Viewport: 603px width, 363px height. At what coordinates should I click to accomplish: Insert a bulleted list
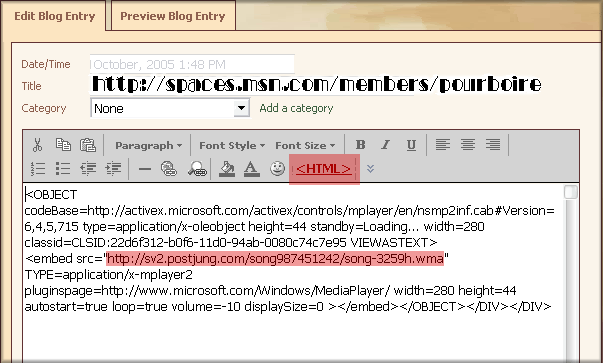[x=63, y=168]
